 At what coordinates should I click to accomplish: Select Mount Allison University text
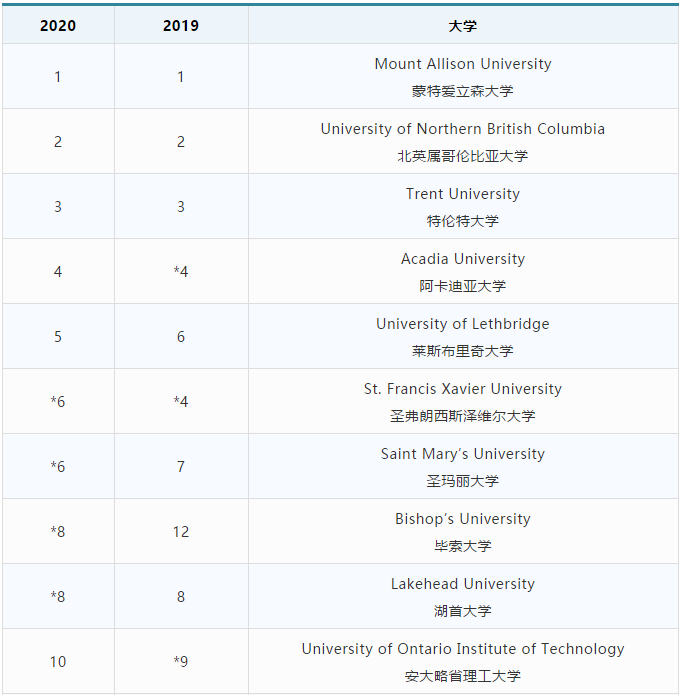(x=463, y=64)
